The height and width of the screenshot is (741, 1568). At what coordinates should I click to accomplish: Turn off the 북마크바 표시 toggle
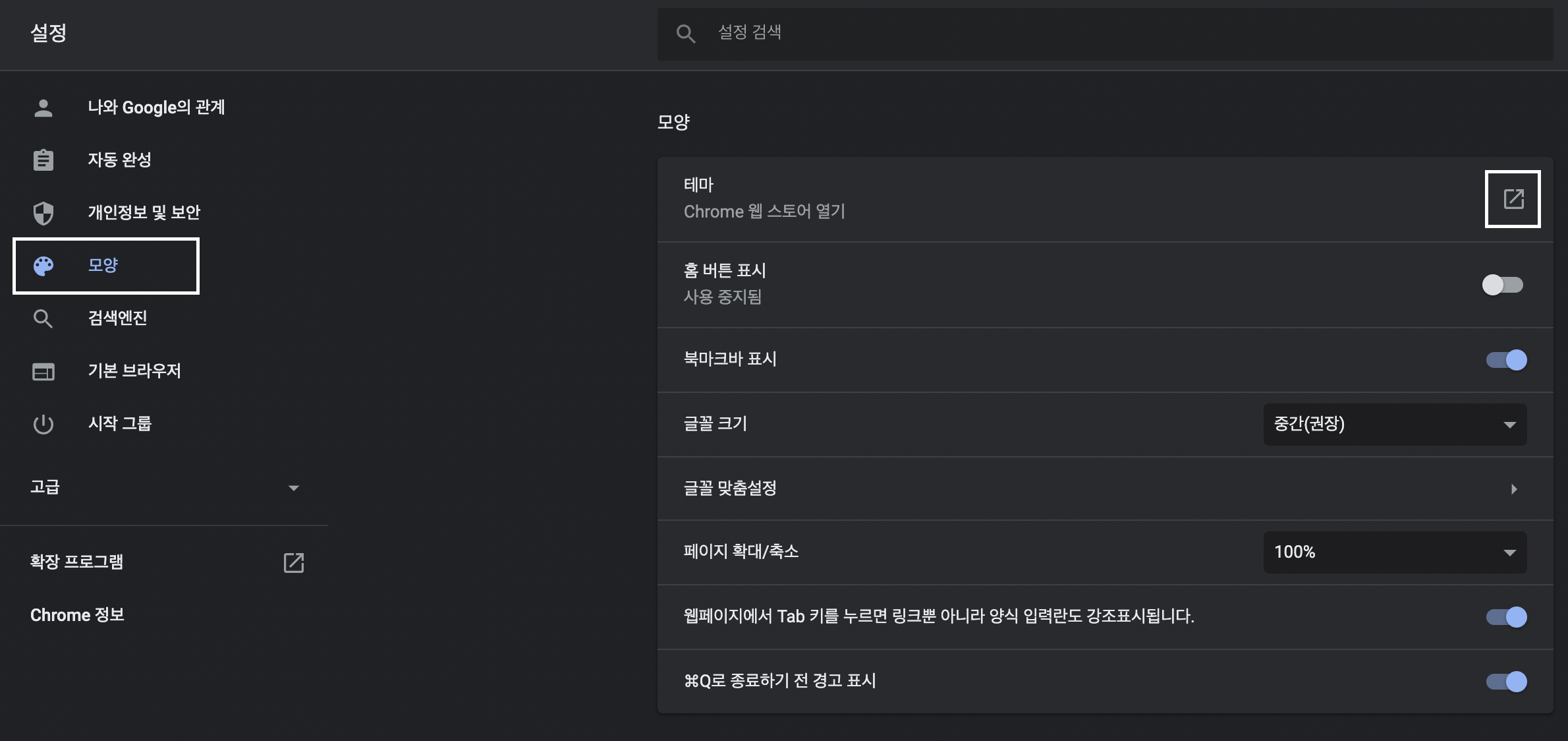[x=1506, y=360]
